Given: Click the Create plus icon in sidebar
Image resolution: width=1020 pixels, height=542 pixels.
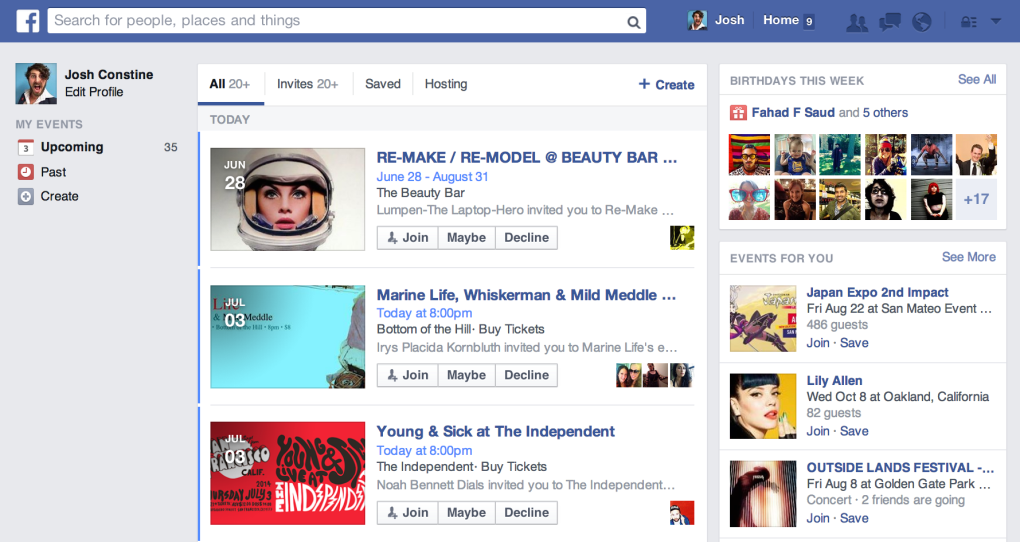Looking at the screenshot, I should 25,196.
